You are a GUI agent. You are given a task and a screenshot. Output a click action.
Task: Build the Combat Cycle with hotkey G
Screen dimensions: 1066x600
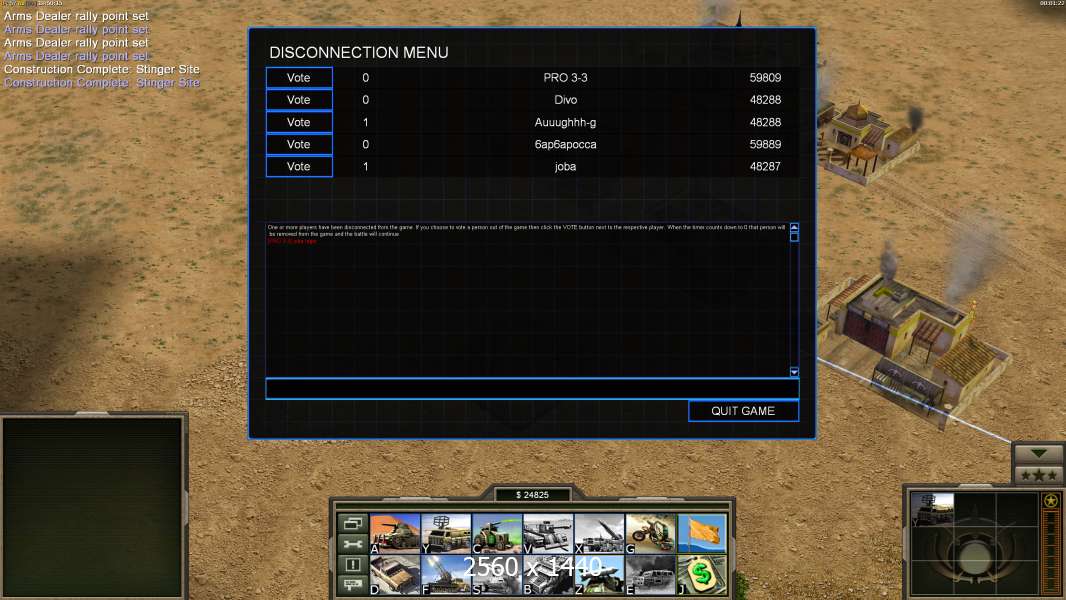click(x=651, y=533)
